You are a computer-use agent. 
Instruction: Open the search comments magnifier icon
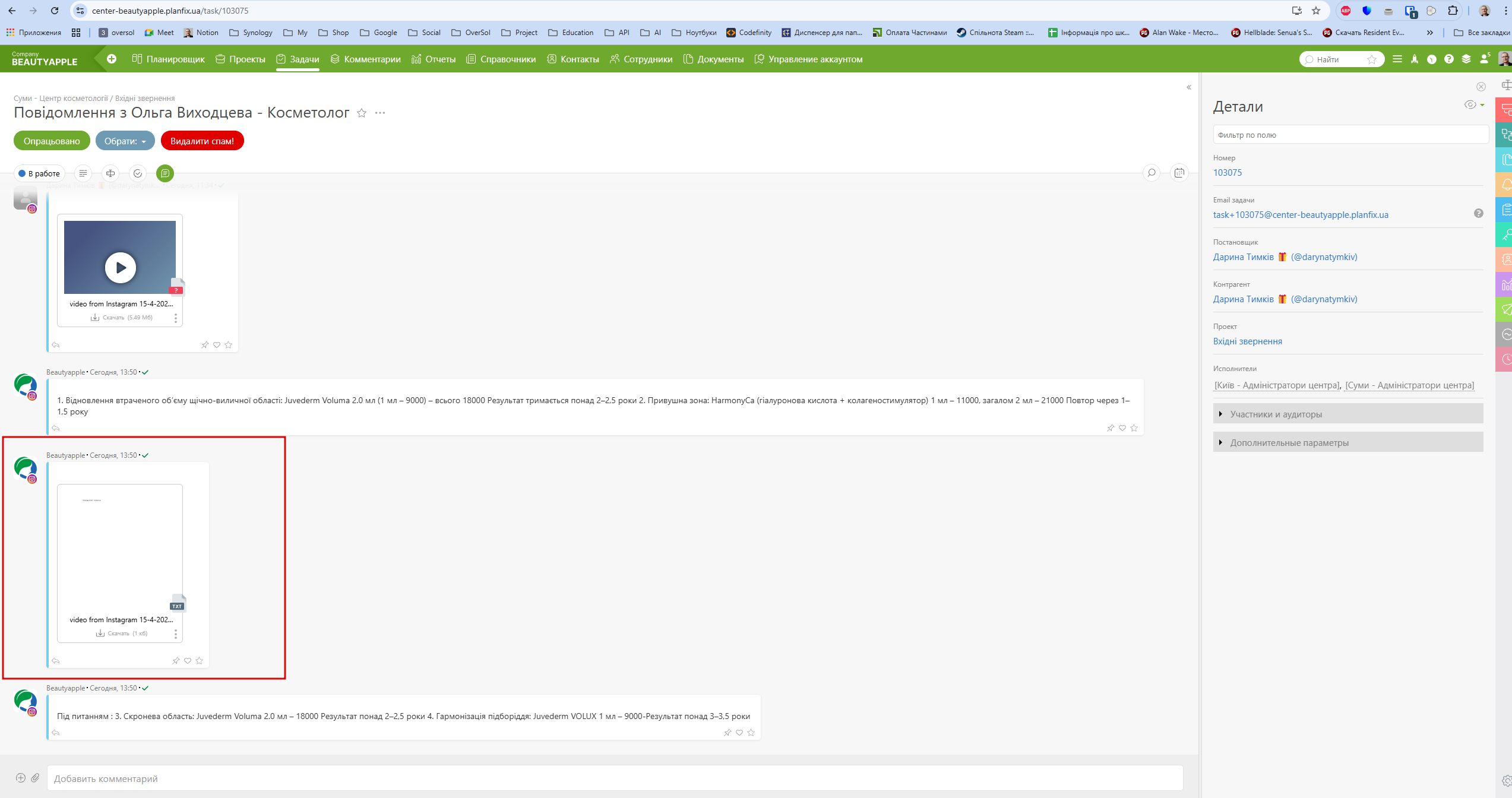coord(1152,173)
